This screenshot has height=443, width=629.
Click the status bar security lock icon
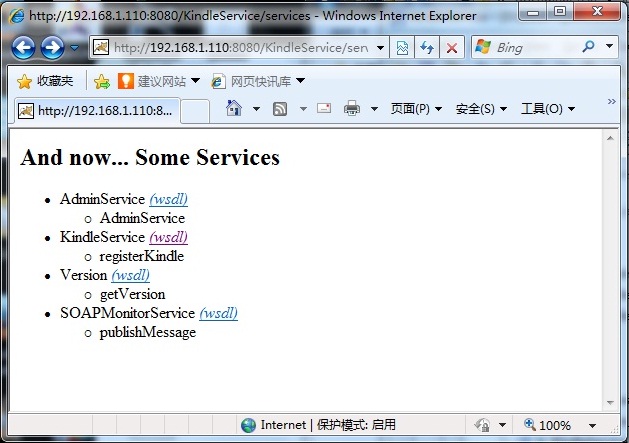click(x=483, y=425)
